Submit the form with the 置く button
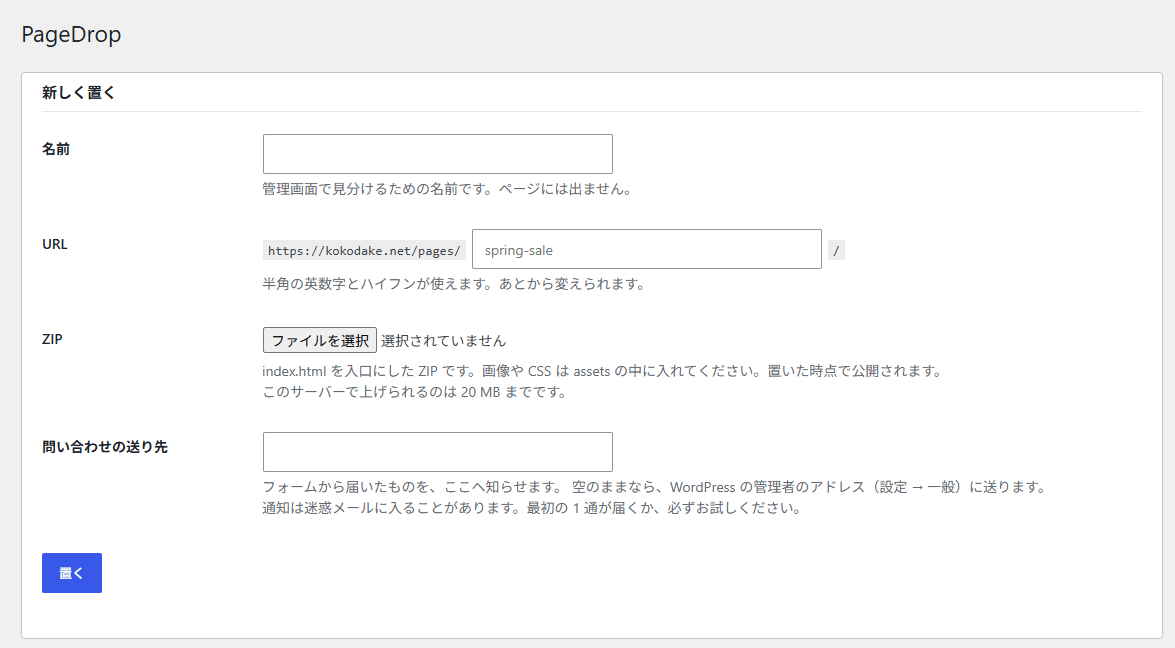This screenshot has height=648, width=1175. coord(72,573)
